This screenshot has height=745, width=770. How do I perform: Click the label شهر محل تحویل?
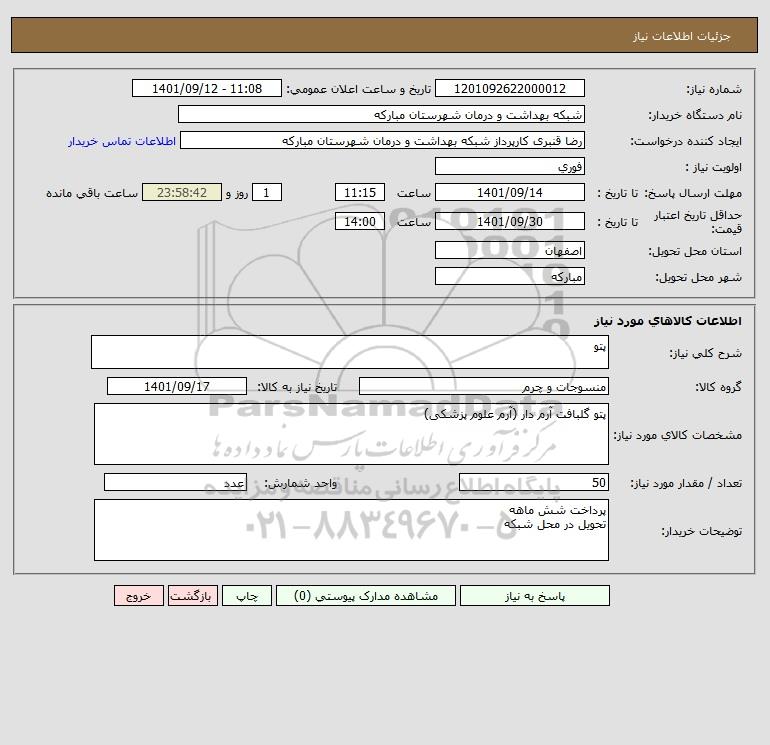[x=698, y=277]
